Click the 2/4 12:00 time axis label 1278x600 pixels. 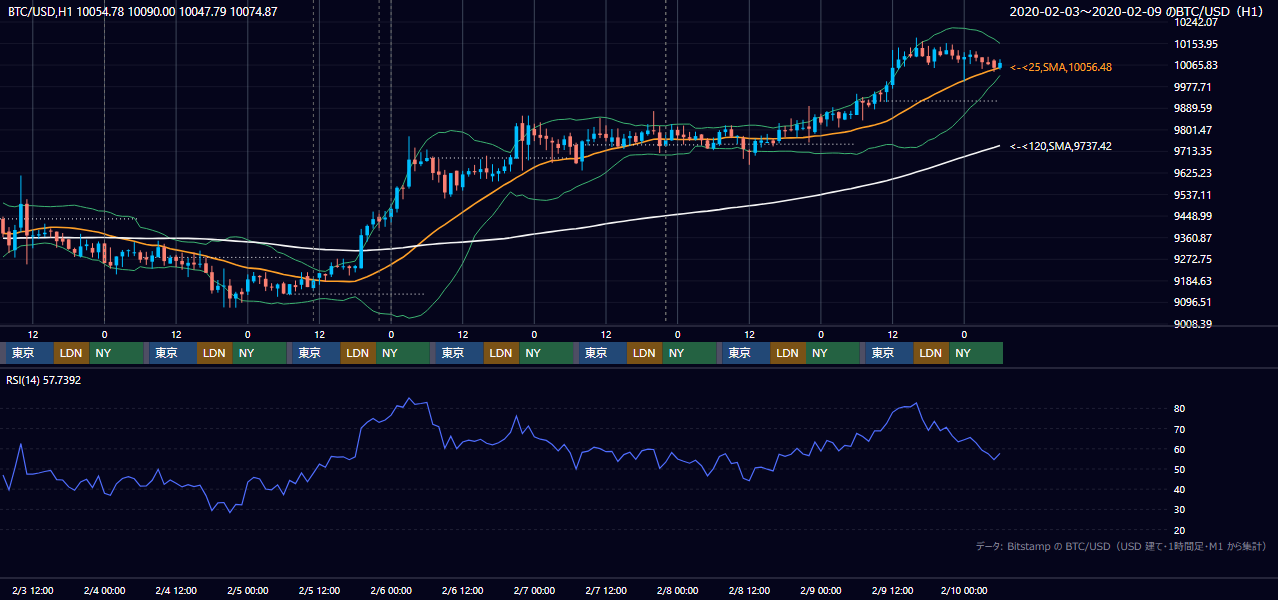(176, 590)
